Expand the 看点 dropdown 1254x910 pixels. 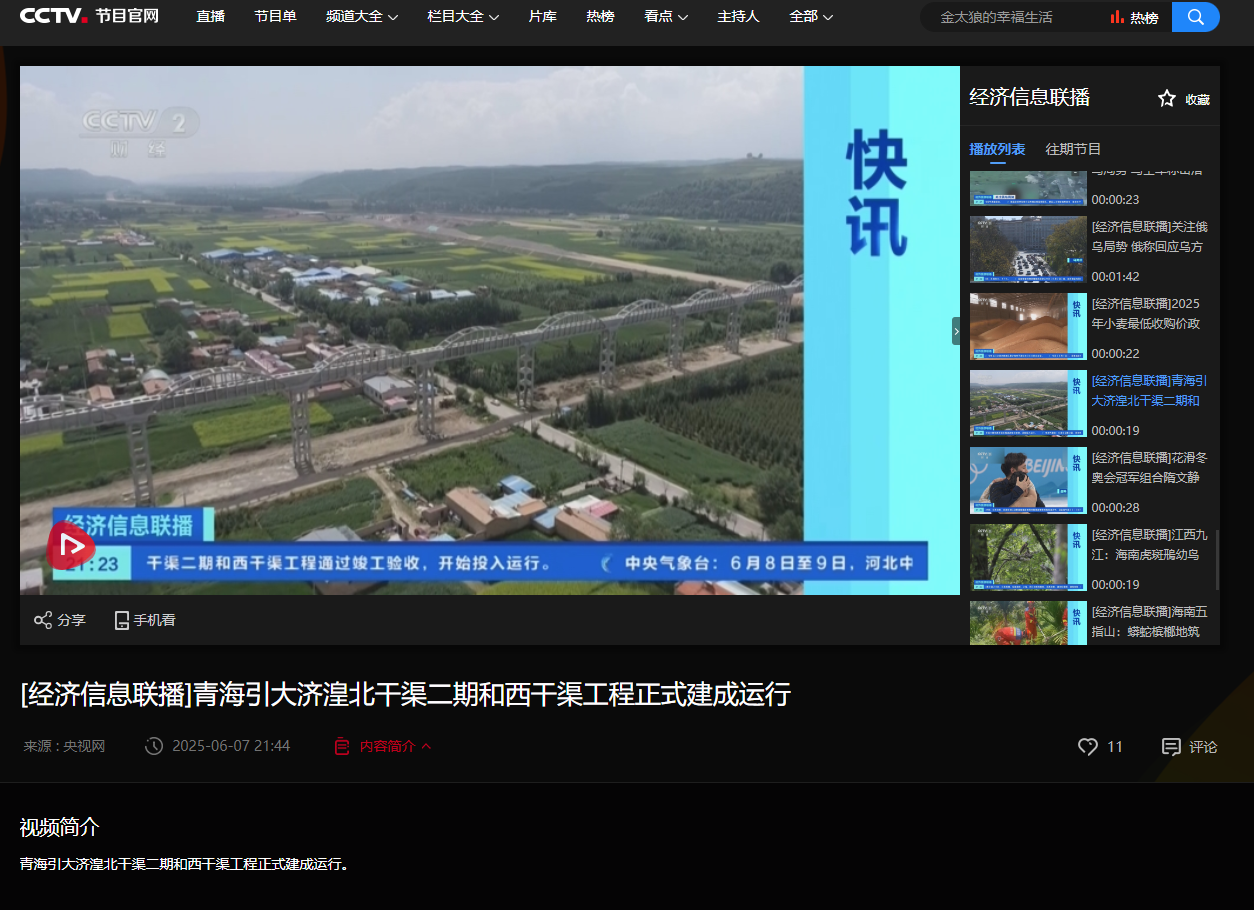(x=666, y=16)
